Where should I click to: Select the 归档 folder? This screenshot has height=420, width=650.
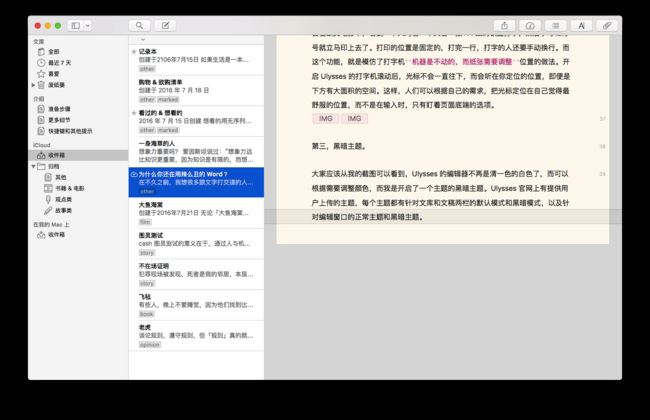54,166
